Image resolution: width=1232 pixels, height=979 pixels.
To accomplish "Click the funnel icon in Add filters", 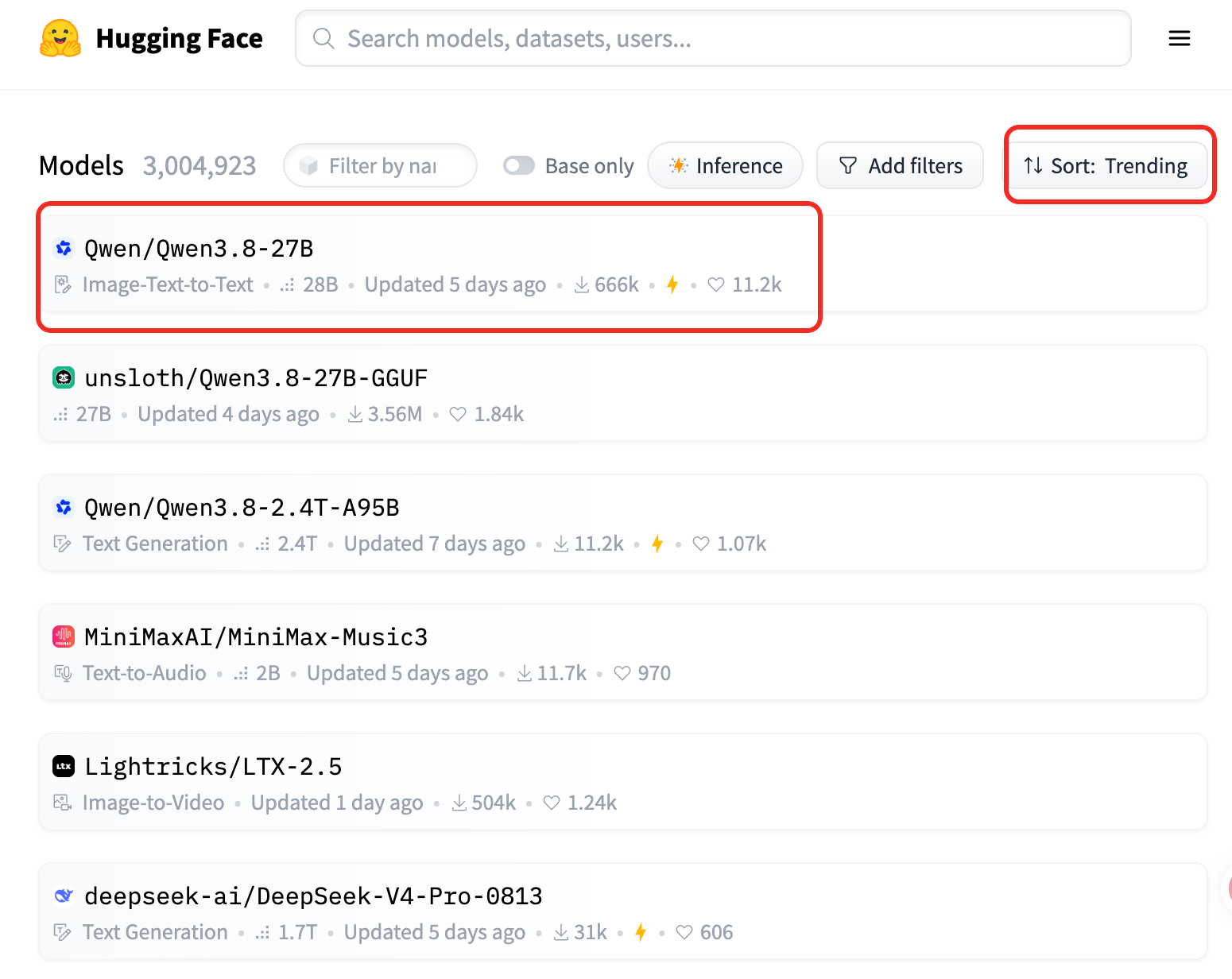I will 848,165.
